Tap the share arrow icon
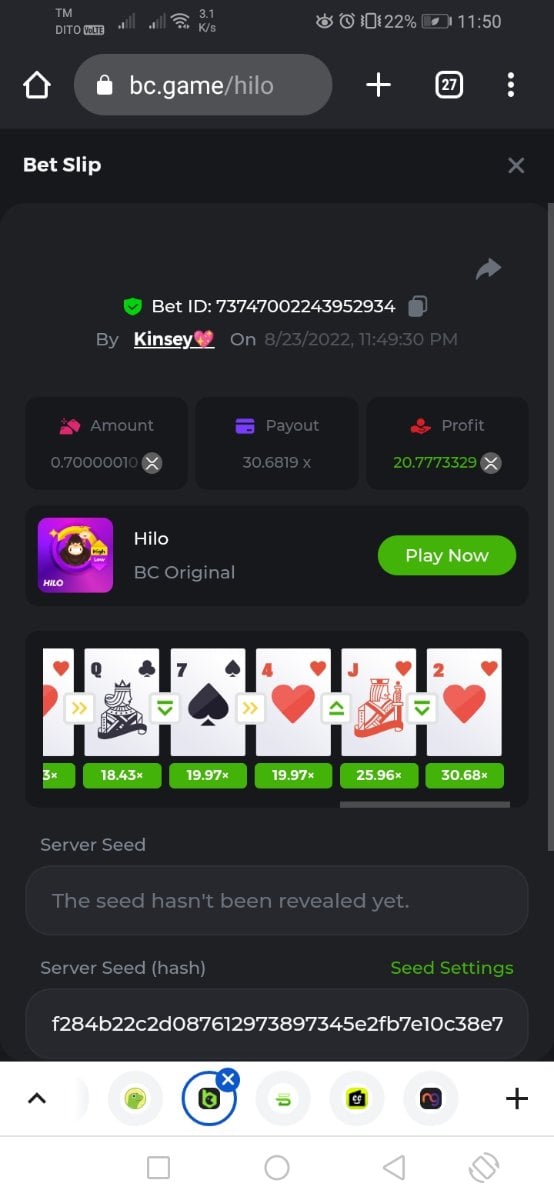 pos(488,269)
